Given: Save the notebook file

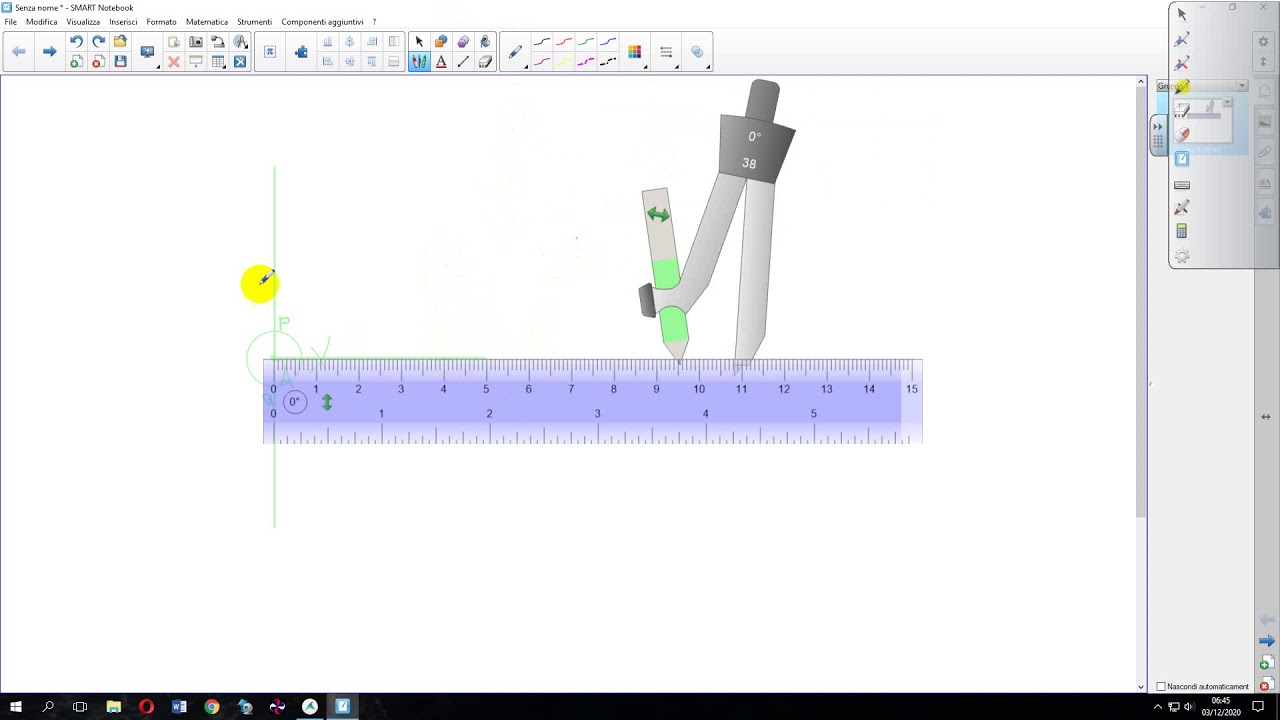Looking at the screenshot, I should click(120, 62).
